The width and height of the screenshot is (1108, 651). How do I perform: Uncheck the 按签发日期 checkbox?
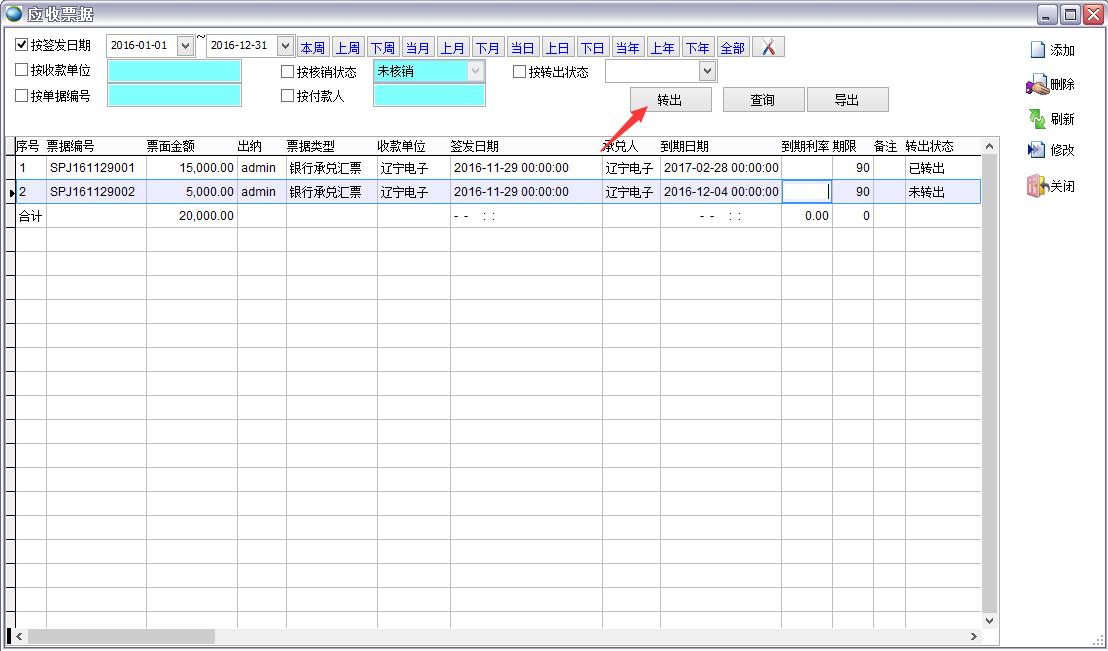pos(22,45)
